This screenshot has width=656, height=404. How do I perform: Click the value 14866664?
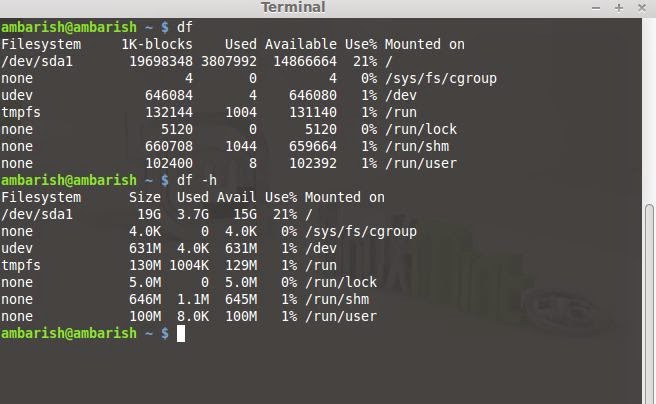tap(305, 61)
